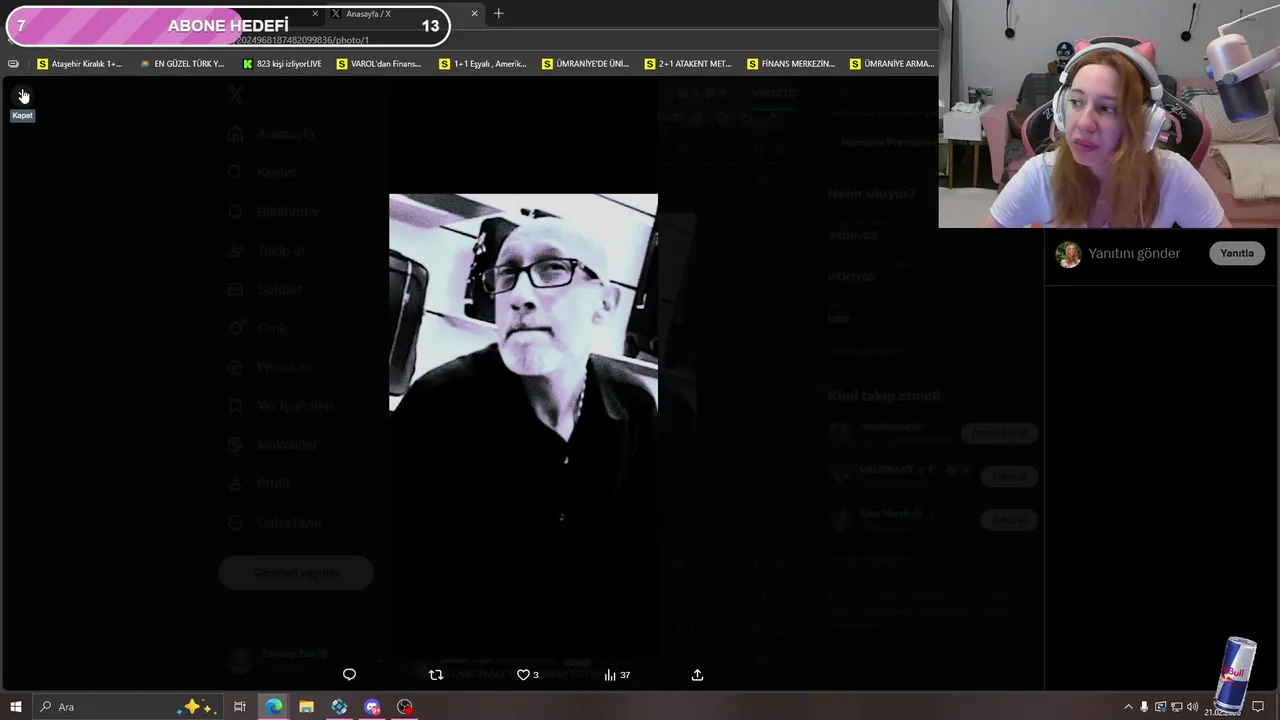Click the address bar URL ending photo/1
This screenshot has height=720, width=1280.
click(303, 40)
